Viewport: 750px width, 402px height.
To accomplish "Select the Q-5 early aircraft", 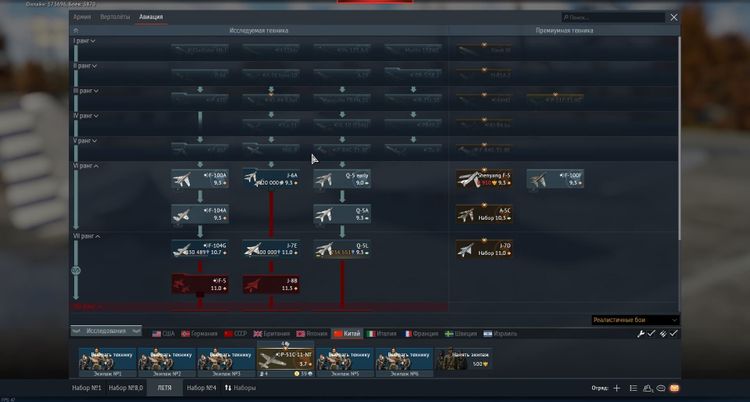I will (x=343, y=179).
